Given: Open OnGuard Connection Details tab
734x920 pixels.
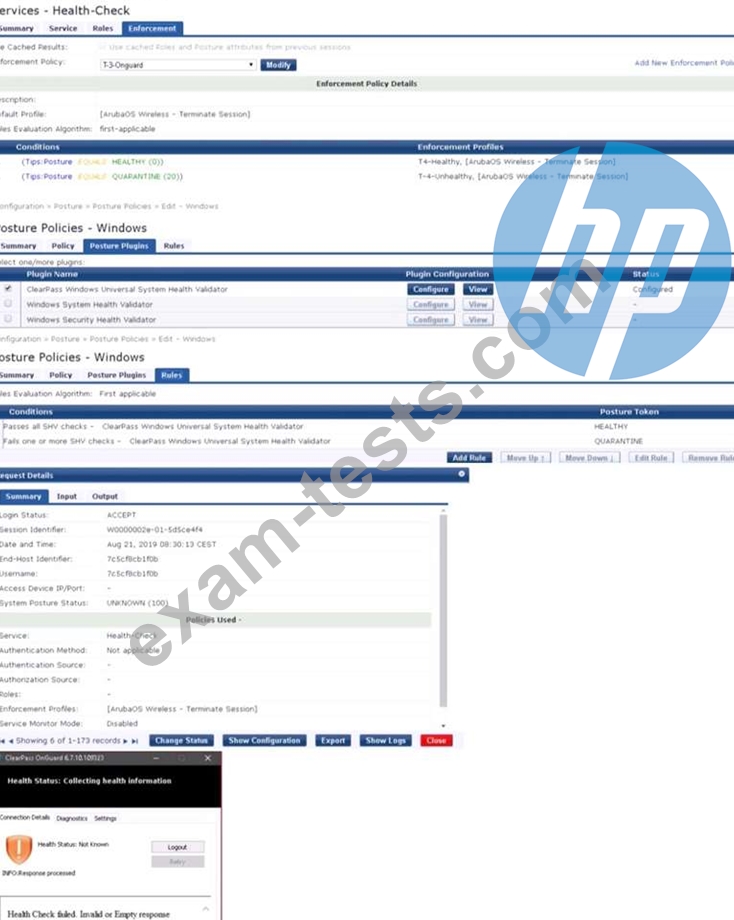Looking at the screenshot, I should (x=25, y=817).
